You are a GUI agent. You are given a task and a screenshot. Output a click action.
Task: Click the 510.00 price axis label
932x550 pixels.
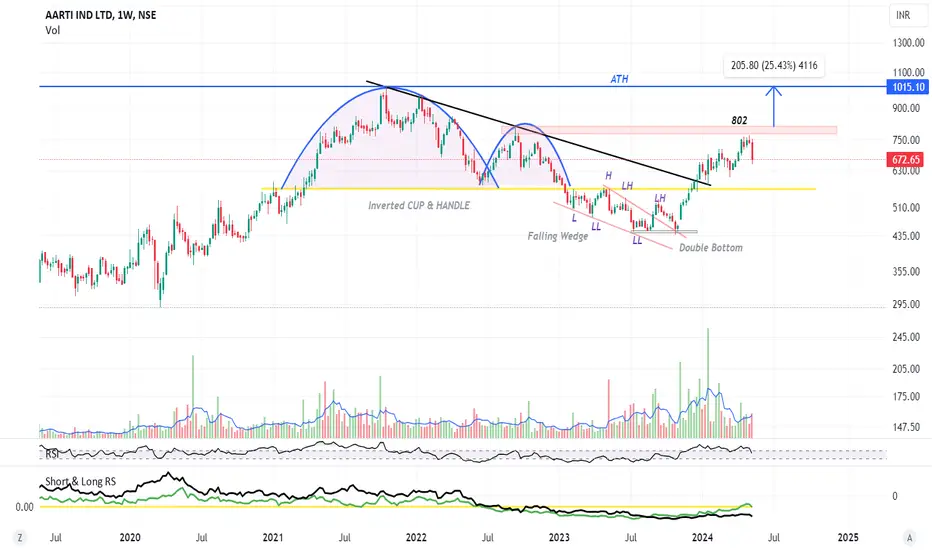click(908, 208)
